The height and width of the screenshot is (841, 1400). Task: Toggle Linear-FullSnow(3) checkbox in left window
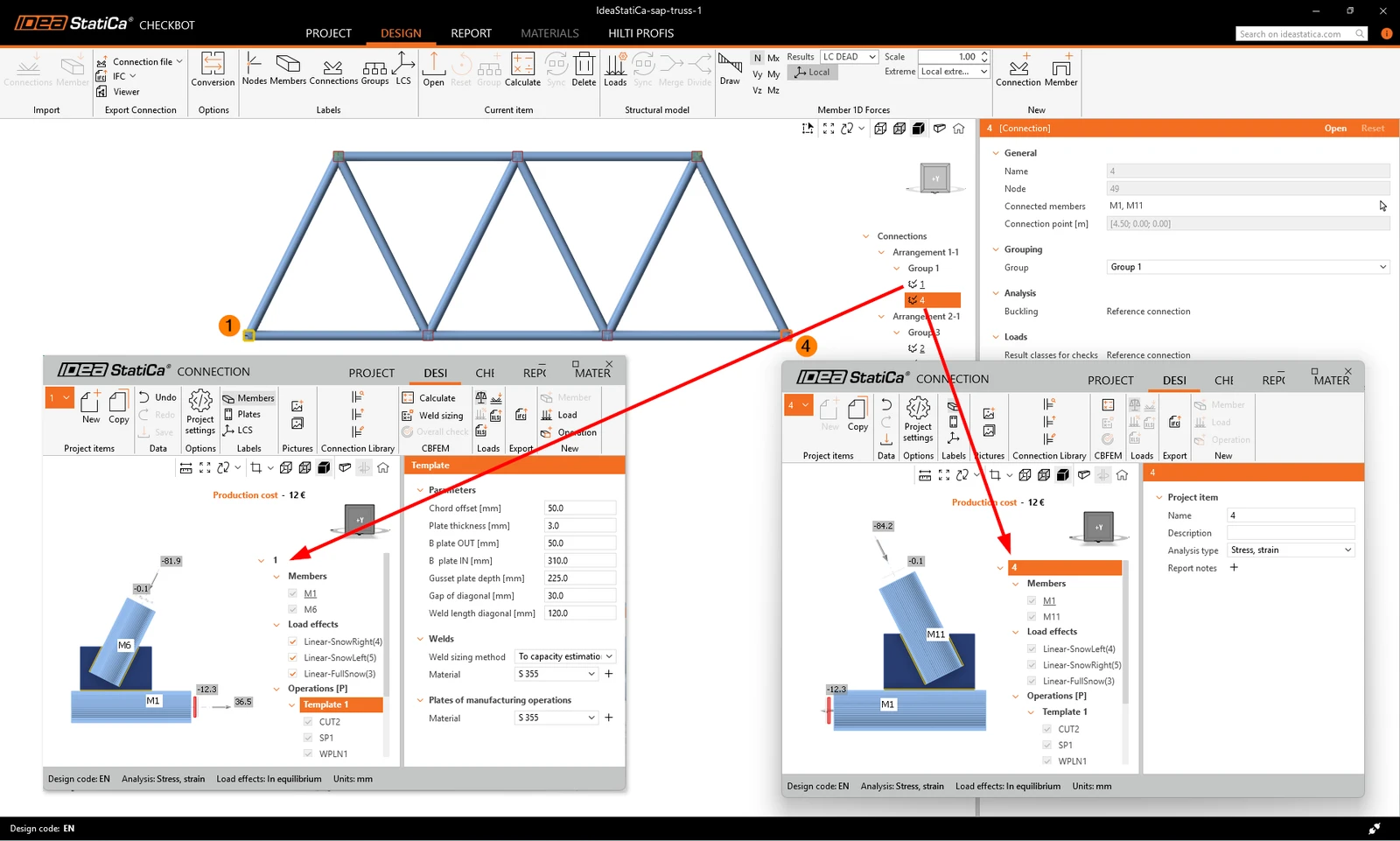point(293,674)
